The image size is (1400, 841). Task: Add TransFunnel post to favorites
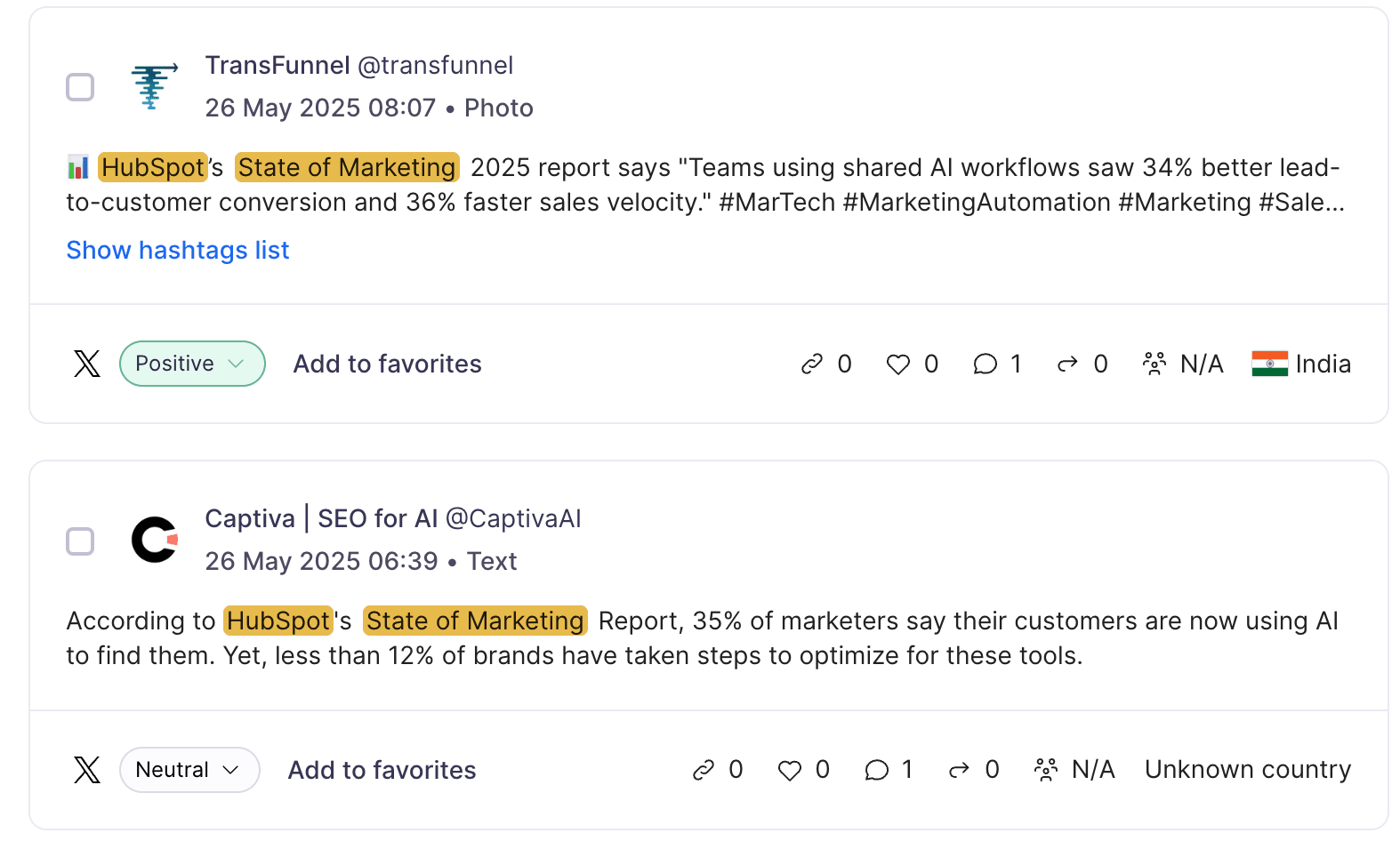[x=388, y=364]
